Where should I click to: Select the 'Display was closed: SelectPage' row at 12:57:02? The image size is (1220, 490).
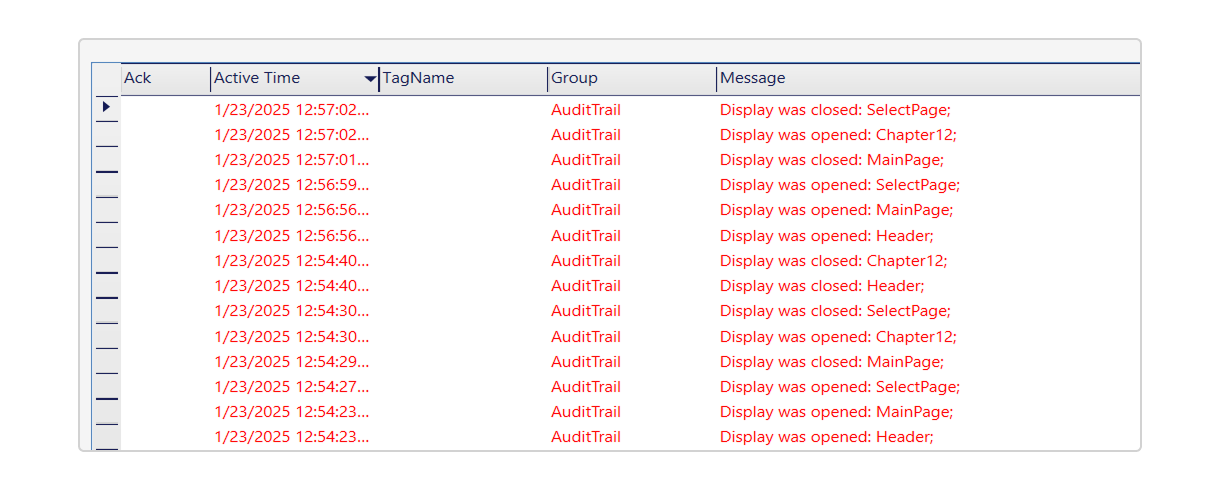pos(630,109)
